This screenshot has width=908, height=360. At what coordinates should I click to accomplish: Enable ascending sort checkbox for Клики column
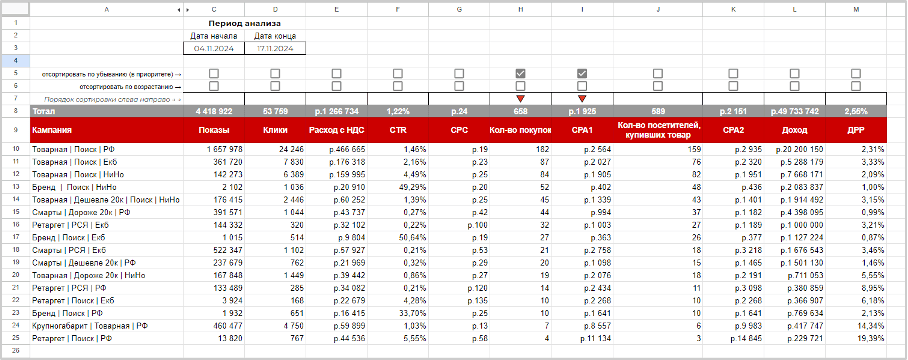[275, 86]
